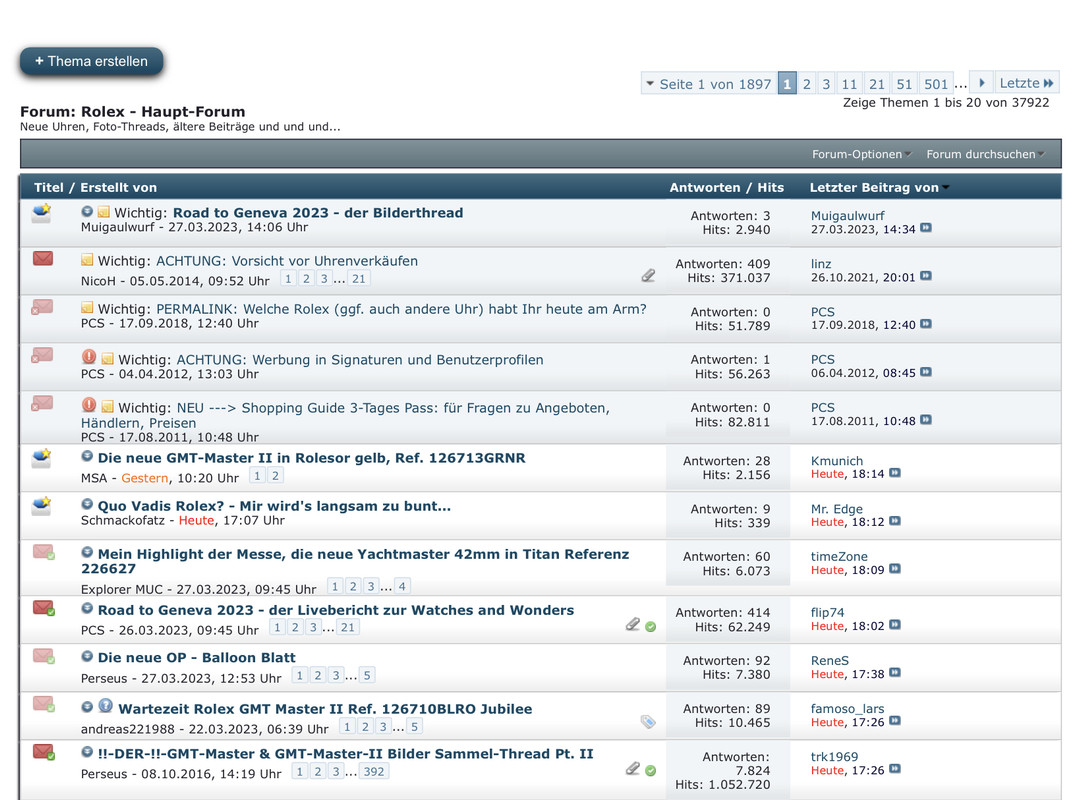The height and width of the screenshot is (800, 1081).
Task: Go to last post icon by linz
Action: pyautogui.click(x=926, y=276)
